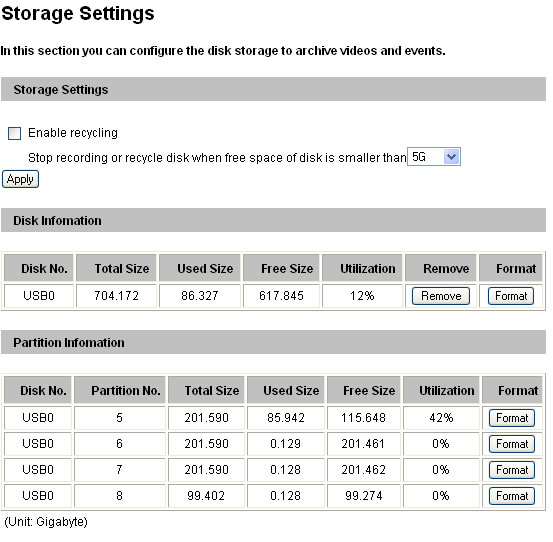Click the 42% utilization cell of partition 5
This screenshot has width=553, height=542.
point(441,418)
